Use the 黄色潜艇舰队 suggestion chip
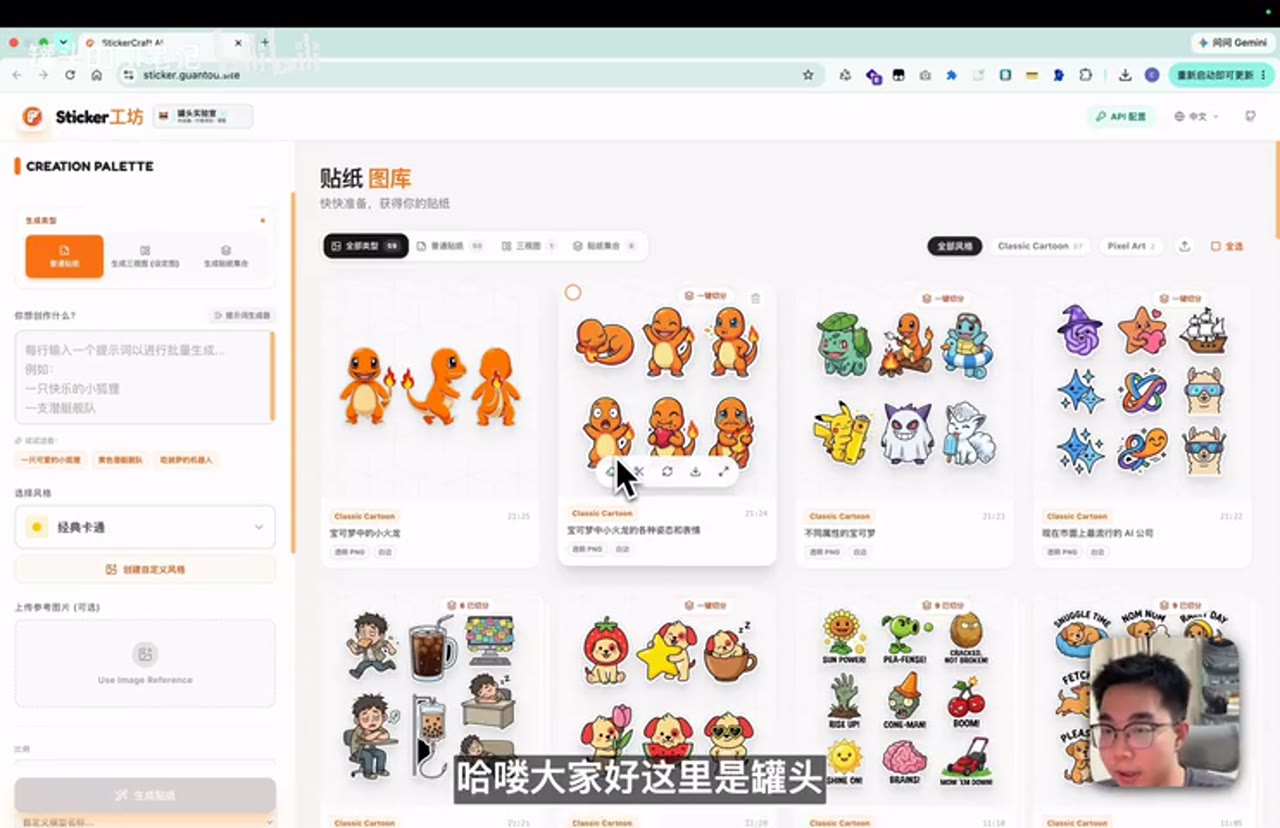 119,460
